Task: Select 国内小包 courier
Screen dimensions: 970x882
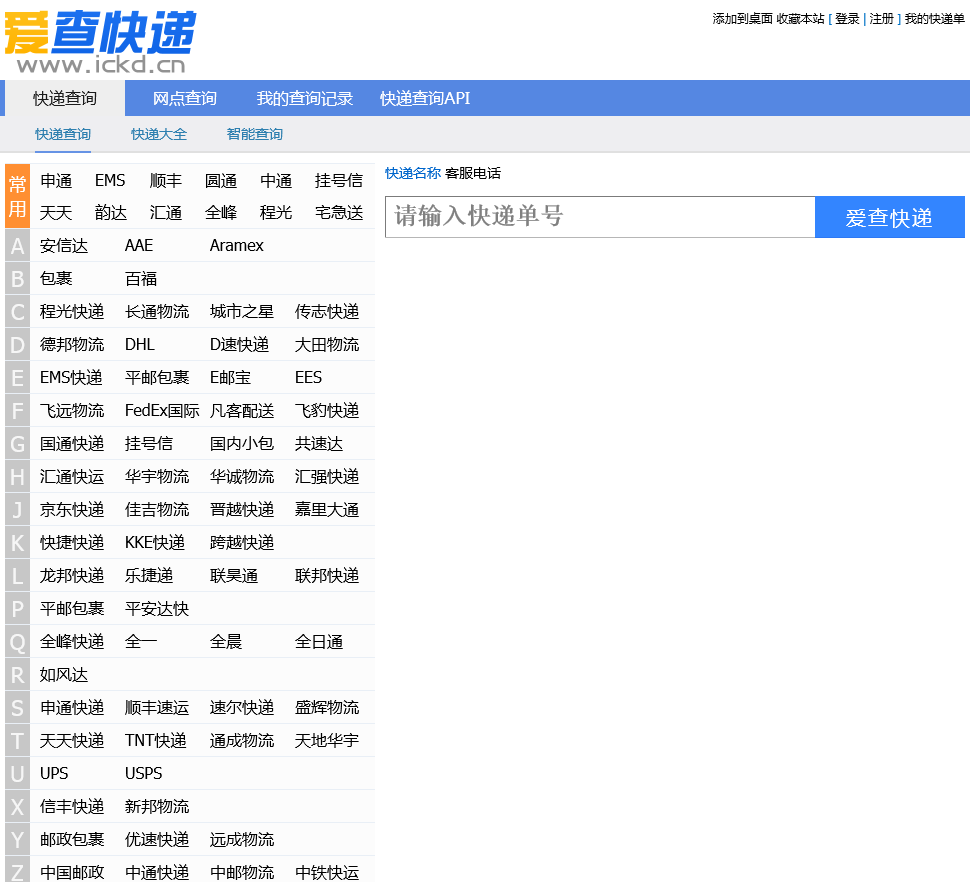Action: point(242,443)
